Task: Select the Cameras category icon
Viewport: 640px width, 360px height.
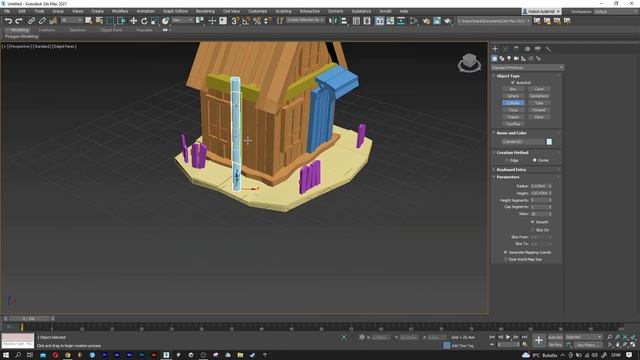Action: point(516,59)
